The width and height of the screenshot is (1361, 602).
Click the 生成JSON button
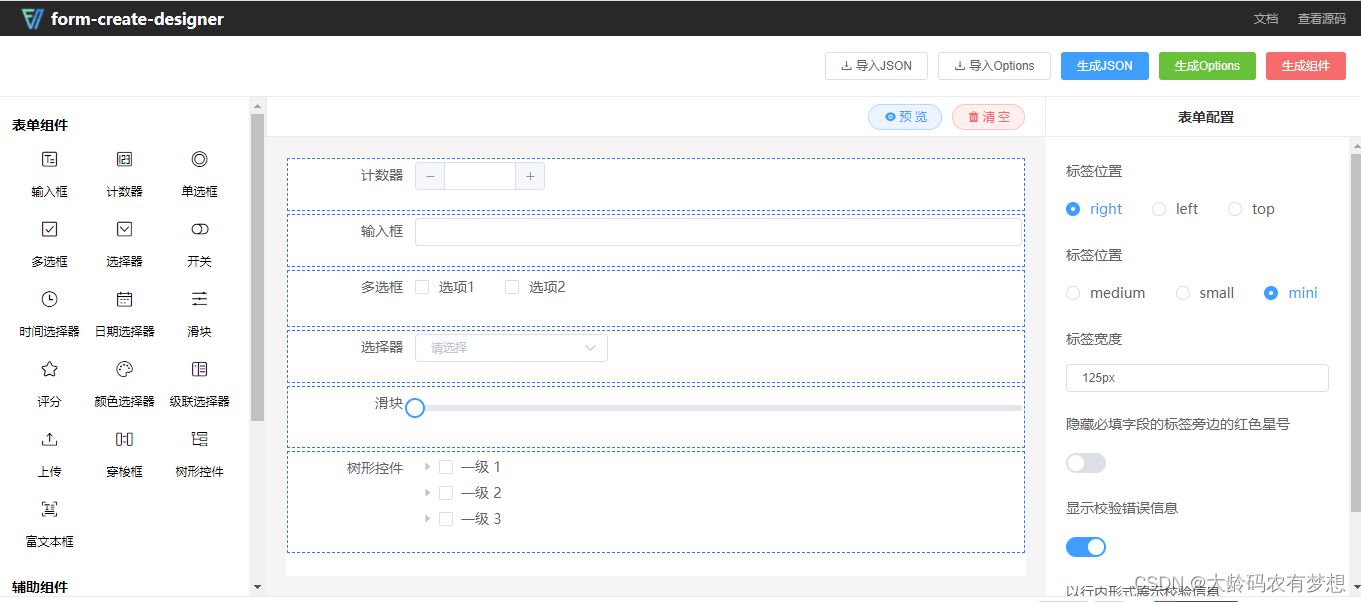pos(1104,65)
